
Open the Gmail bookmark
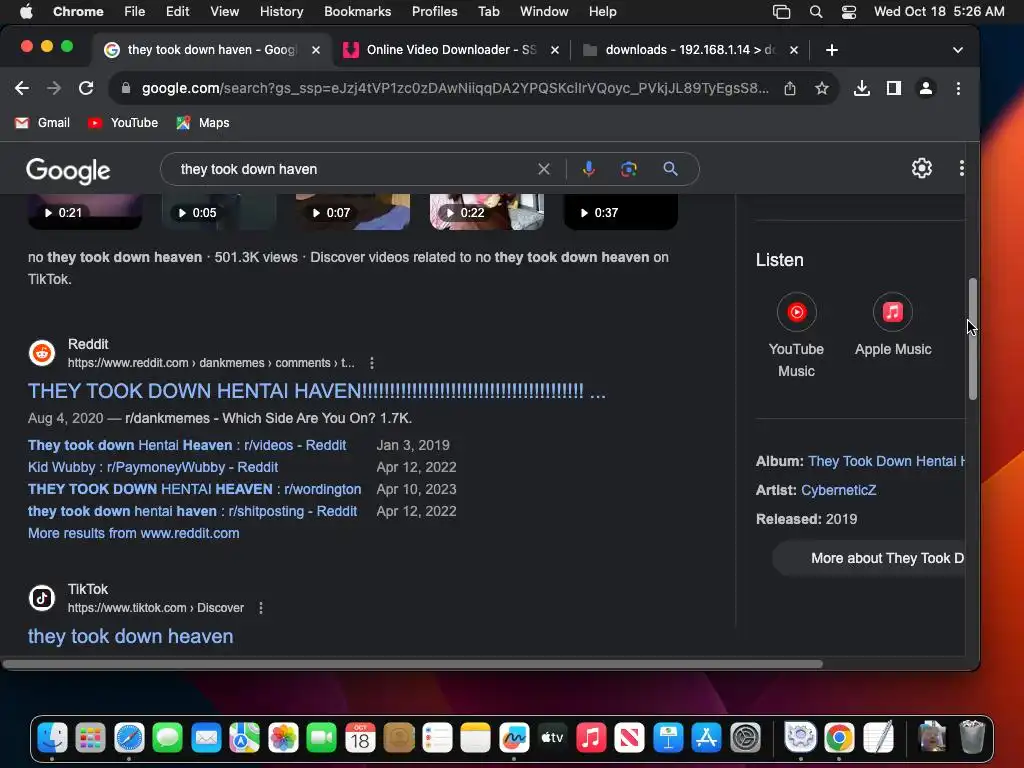click(42, 123)
